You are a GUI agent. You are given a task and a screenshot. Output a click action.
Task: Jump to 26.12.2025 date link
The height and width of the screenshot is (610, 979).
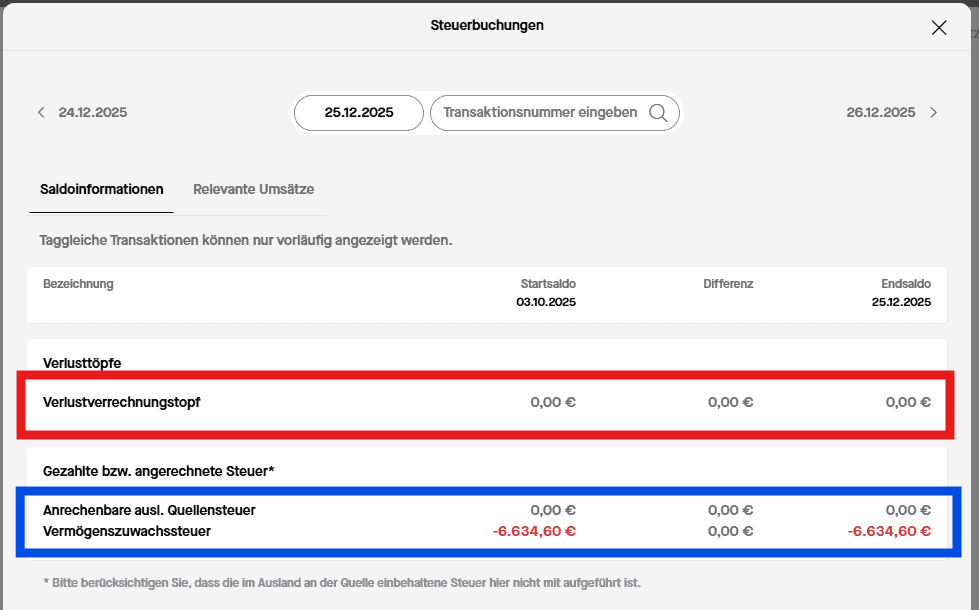click(x=880, y=113)
